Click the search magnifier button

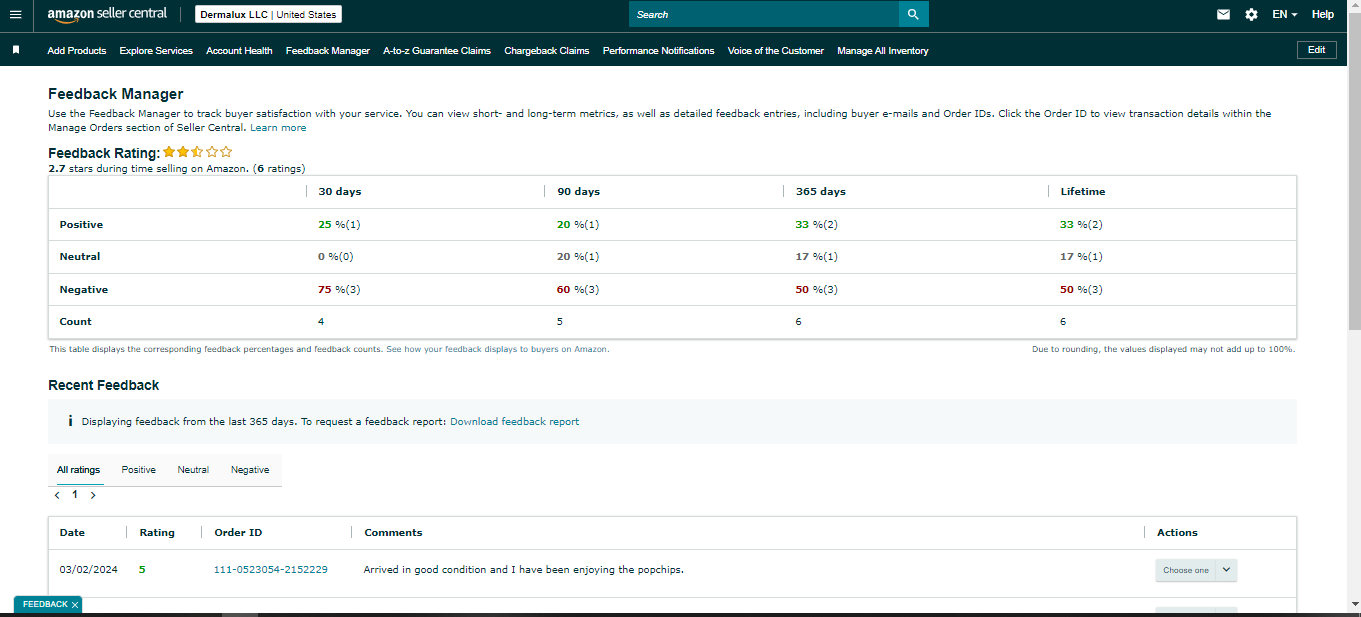913,14
